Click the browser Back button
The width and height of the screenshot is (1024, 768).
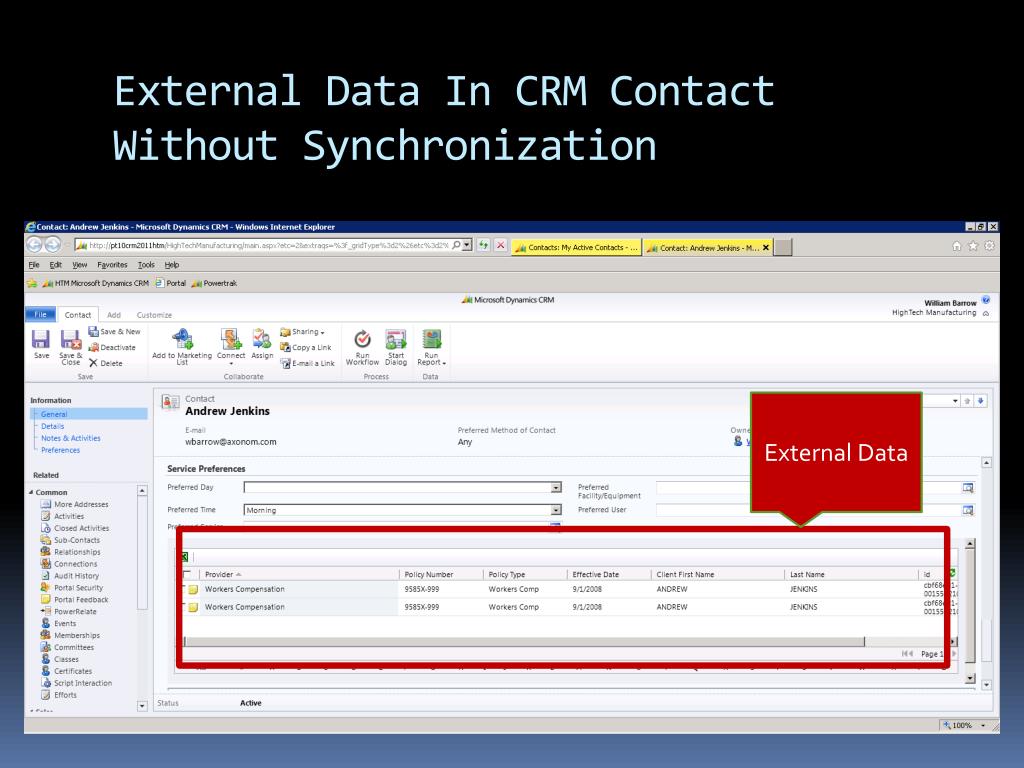click(35, 245)
